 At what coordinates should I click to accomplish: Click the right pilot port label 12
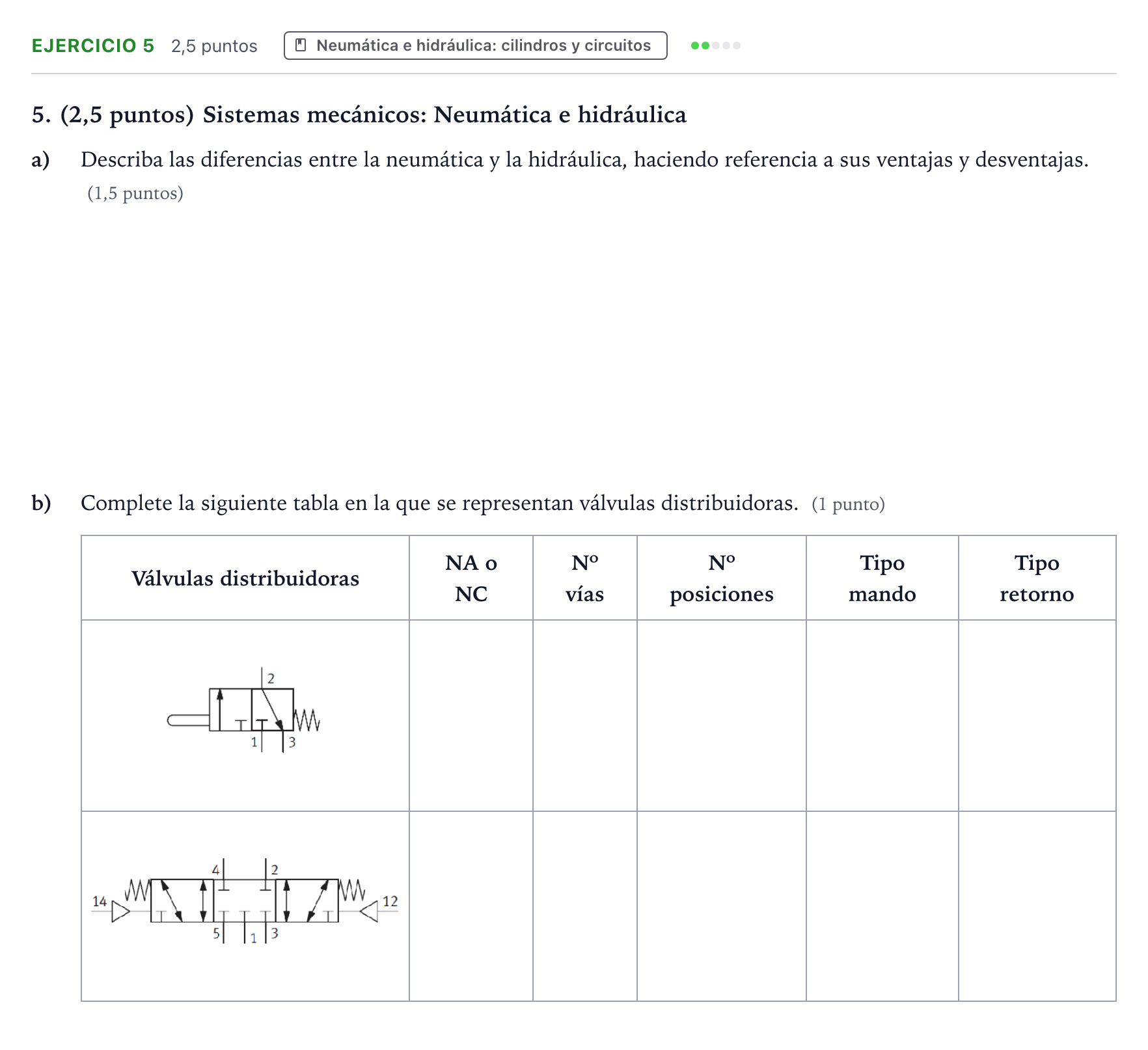tap(390, 902)
